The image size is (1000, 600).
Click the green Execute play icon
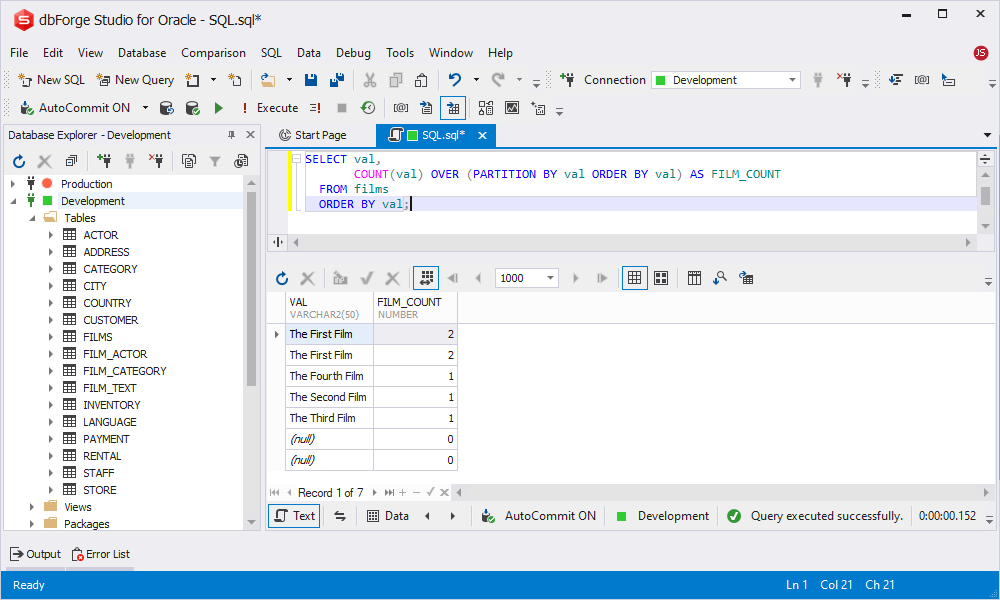pyautogui.click(x=219, y=108)
